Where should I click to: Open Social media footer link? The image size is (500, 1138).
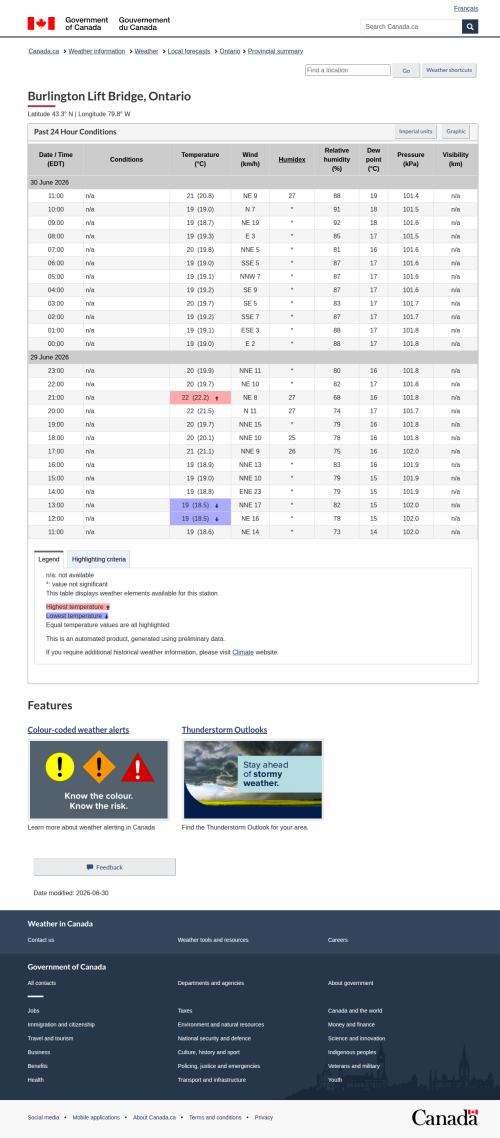coord(44,1118)
